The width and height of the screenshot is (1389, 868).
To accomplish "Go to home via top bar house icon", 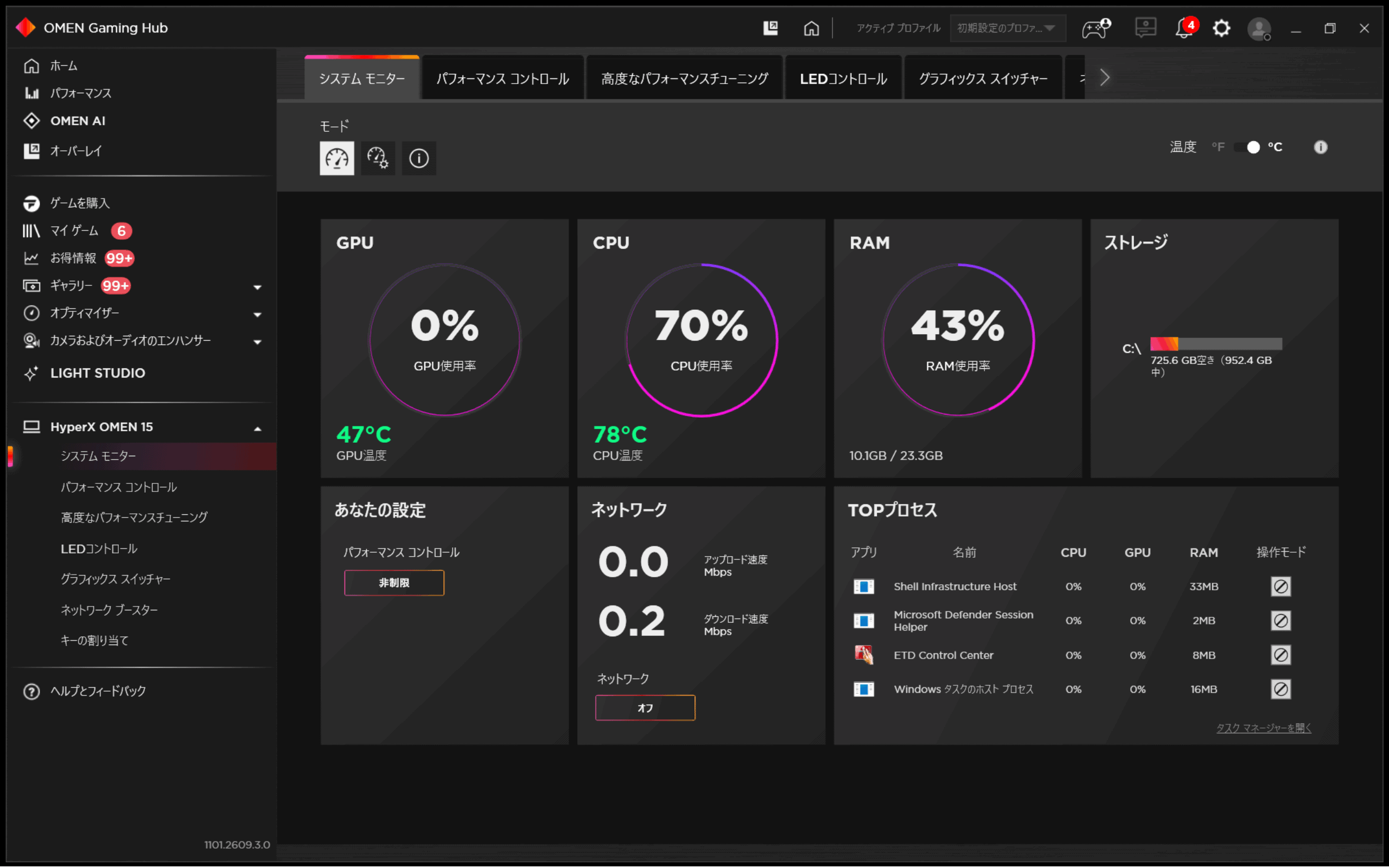I will 811,28.
